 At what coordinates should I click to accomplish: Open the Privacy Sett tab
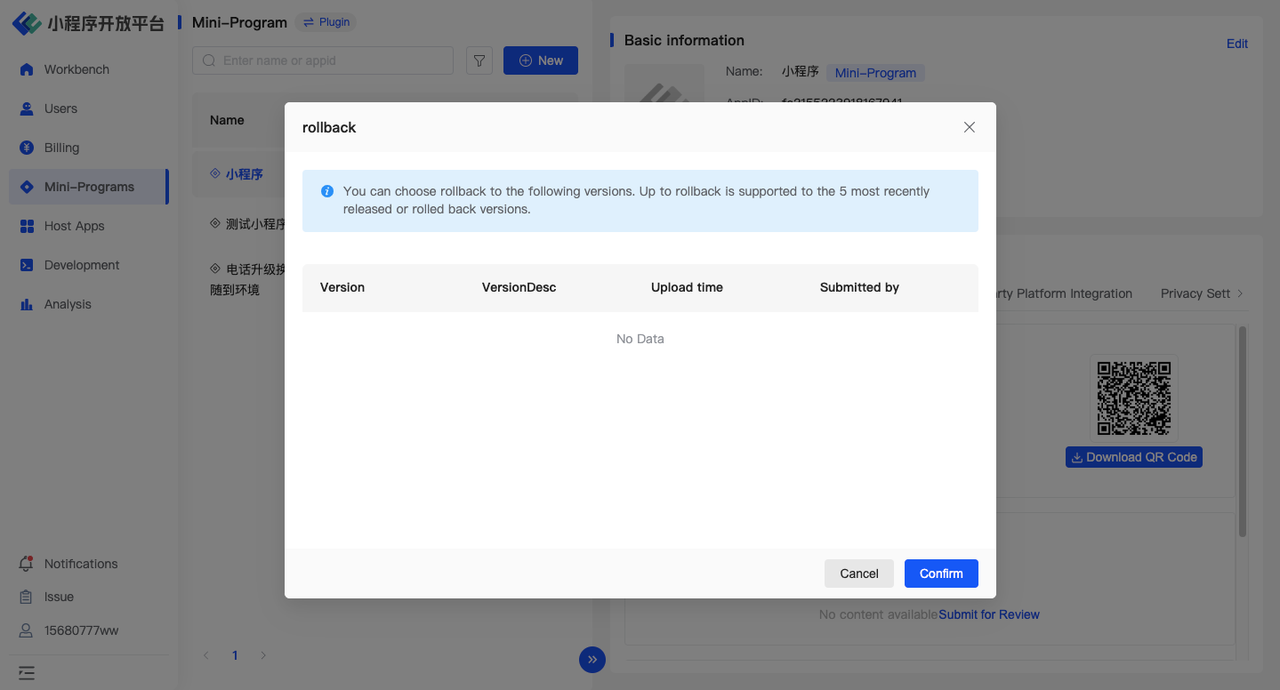coord(1195,293)
